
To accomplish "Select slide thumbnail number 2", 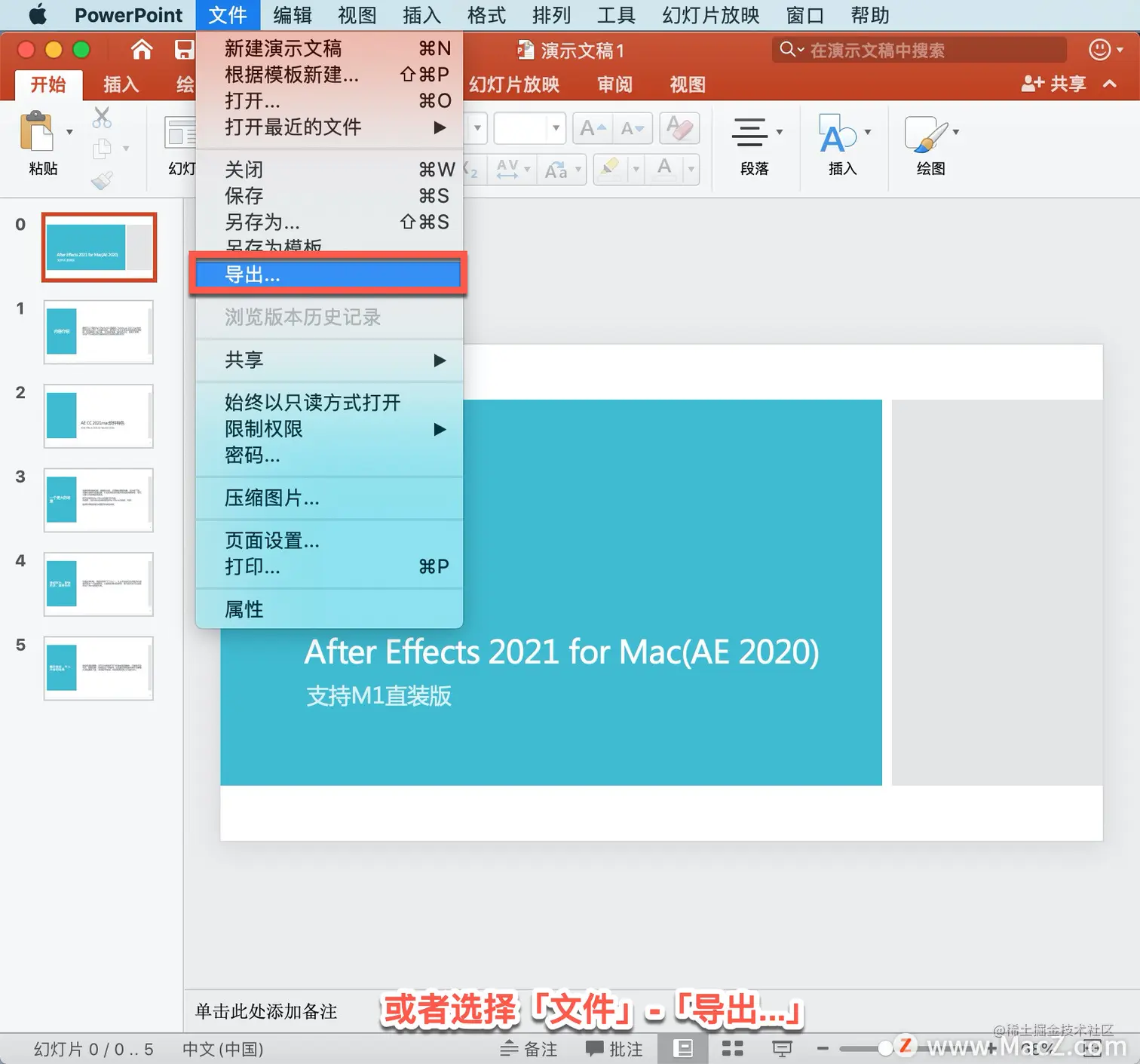I will 99,416.
